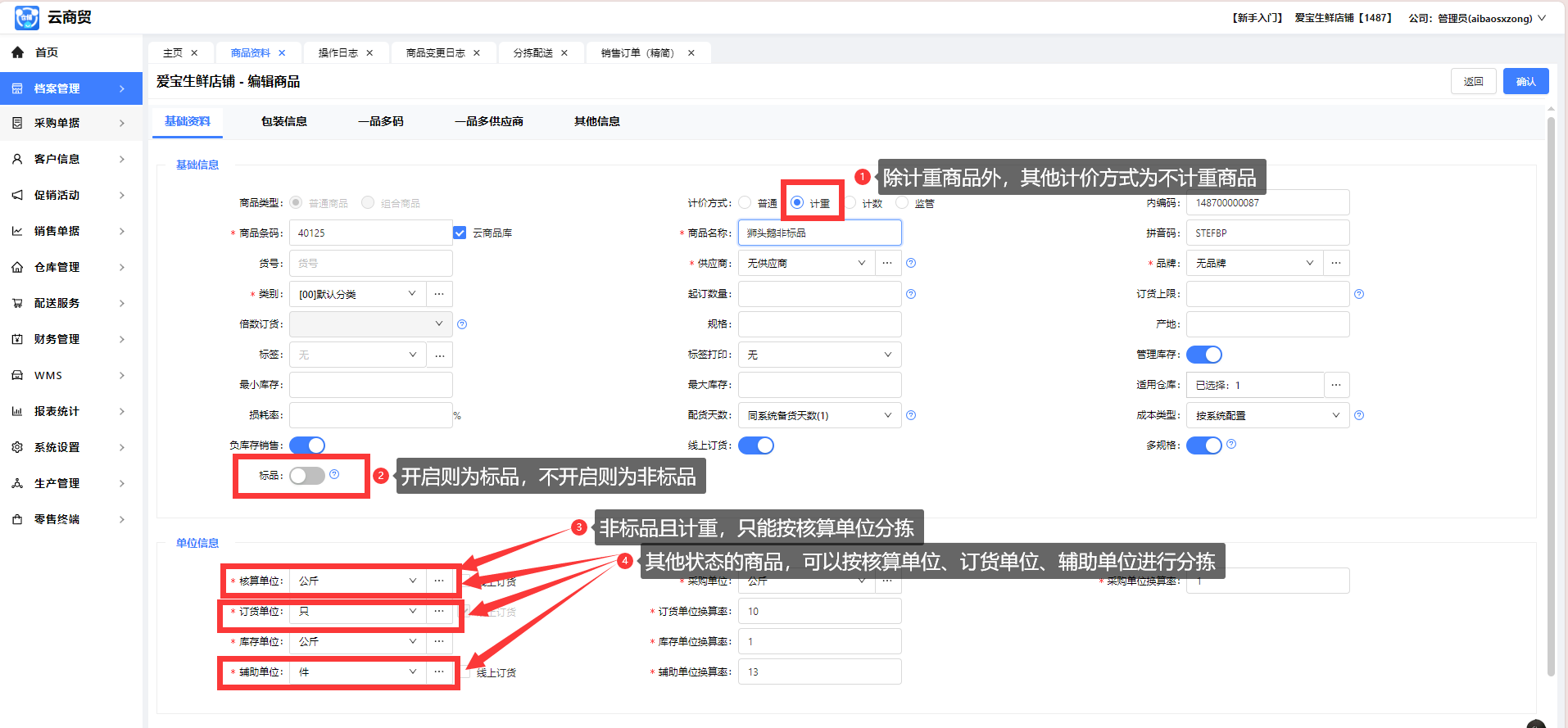
Task: Close the 操作日志 tab
Action: 369,53
